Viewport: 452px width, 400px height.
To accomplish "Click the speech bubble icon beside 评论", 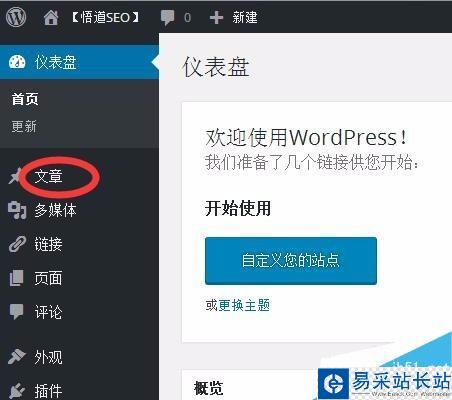I will (x=17, y=312).
